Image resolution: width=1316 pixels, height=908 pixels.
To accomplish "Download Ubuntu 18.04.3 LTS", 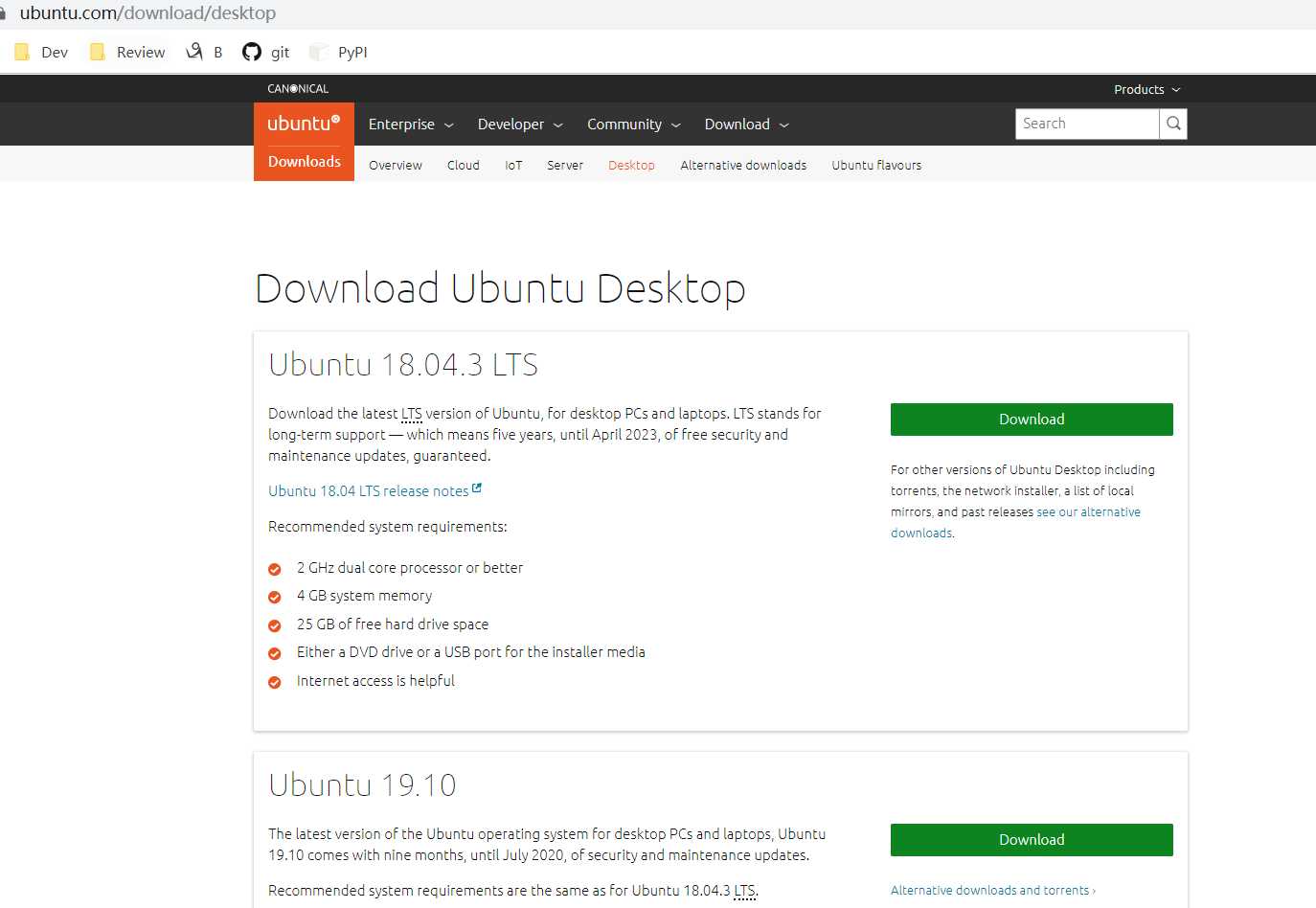I will [1032, 420].
